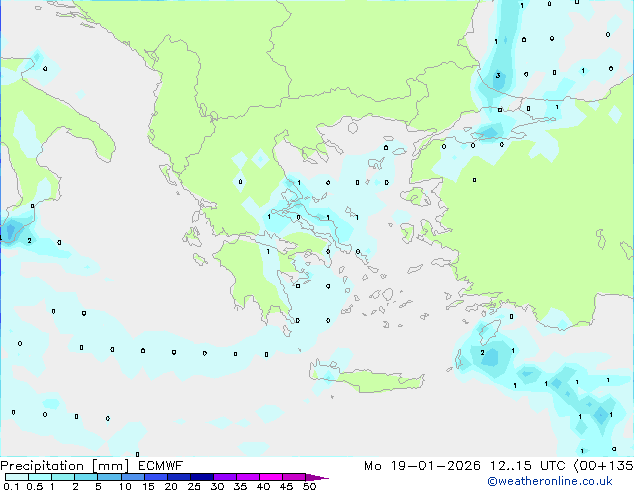Click the '50' legend scale label
The height and width of the screenshot is (490, 634).
[309, 486]
